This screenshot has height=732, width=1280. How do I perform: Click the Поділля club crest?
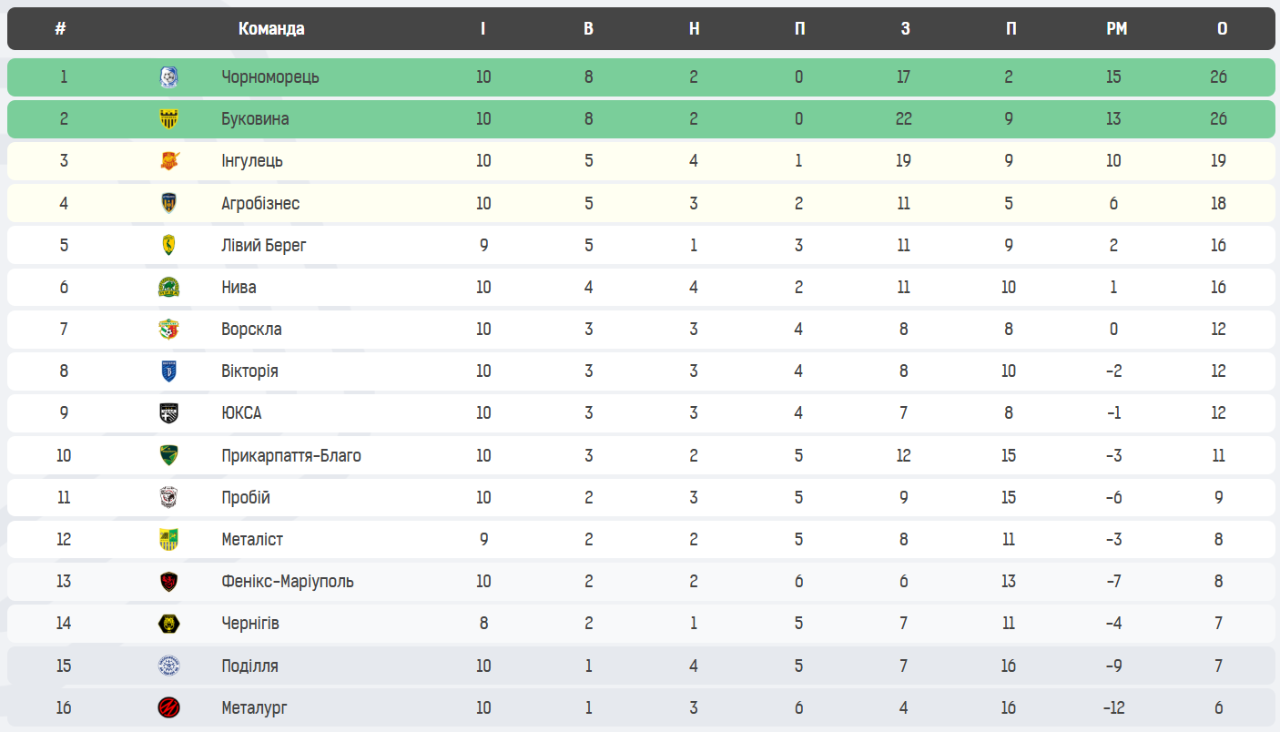pos(169,666)
